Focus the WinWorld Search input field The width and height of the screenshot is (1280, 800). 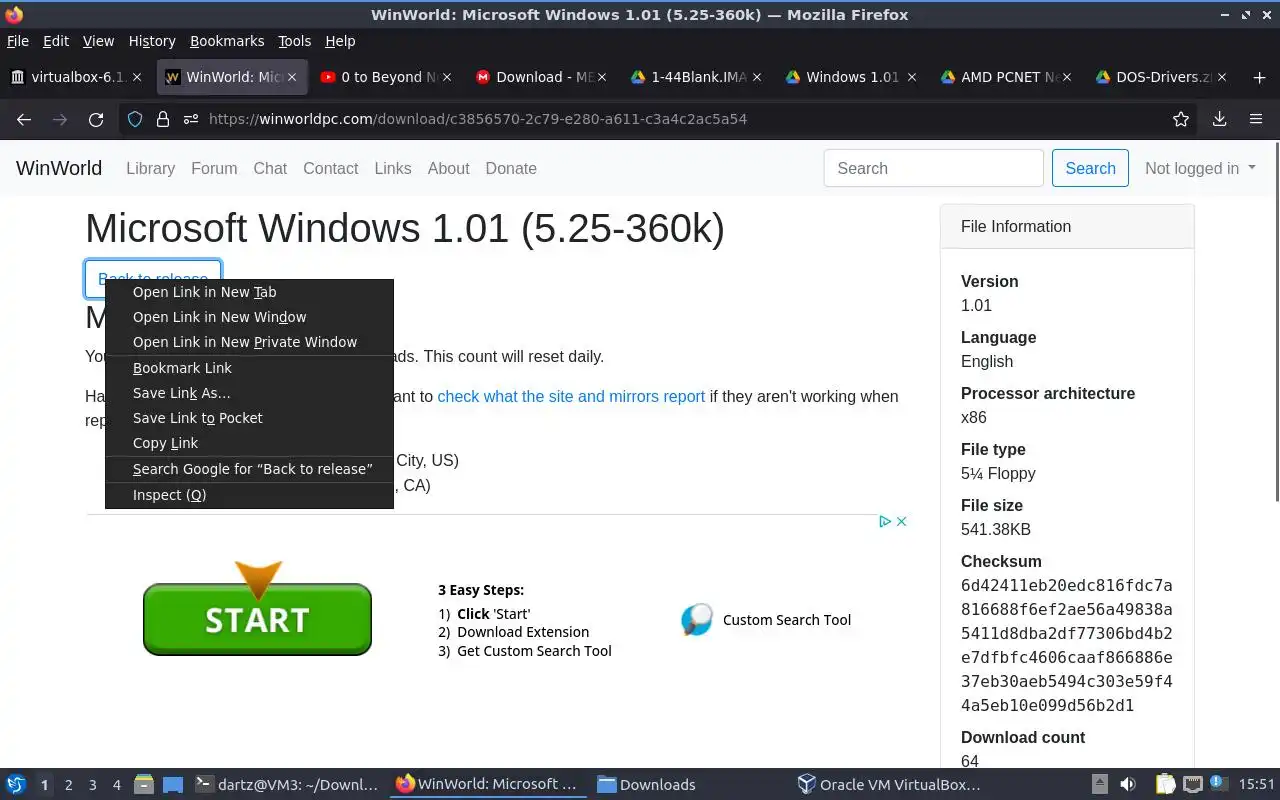pos(934,168)
